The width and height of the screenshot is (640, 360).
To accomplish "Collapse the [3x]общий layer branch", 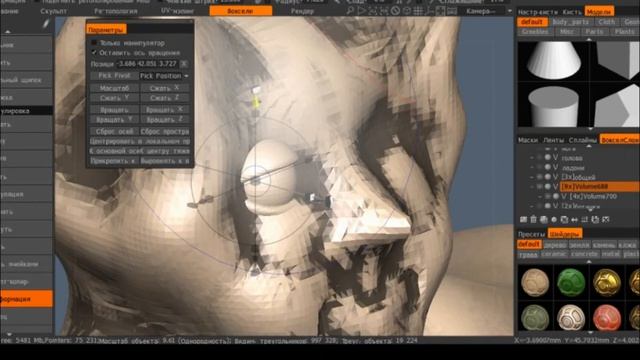I will (532, 177).
